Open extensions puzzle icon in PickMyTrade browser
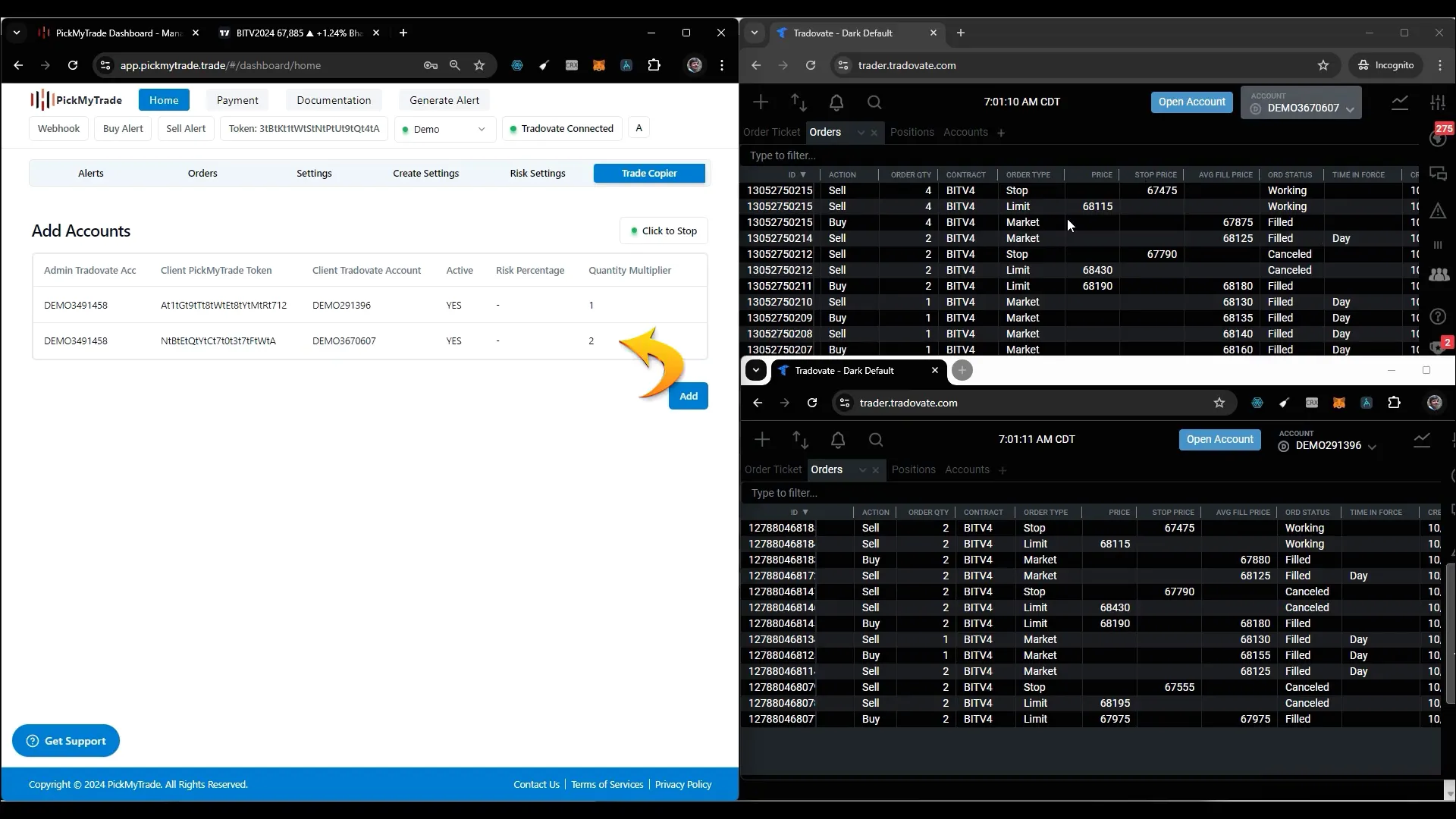The image size is (1456, 819). [x=654, y=65]
